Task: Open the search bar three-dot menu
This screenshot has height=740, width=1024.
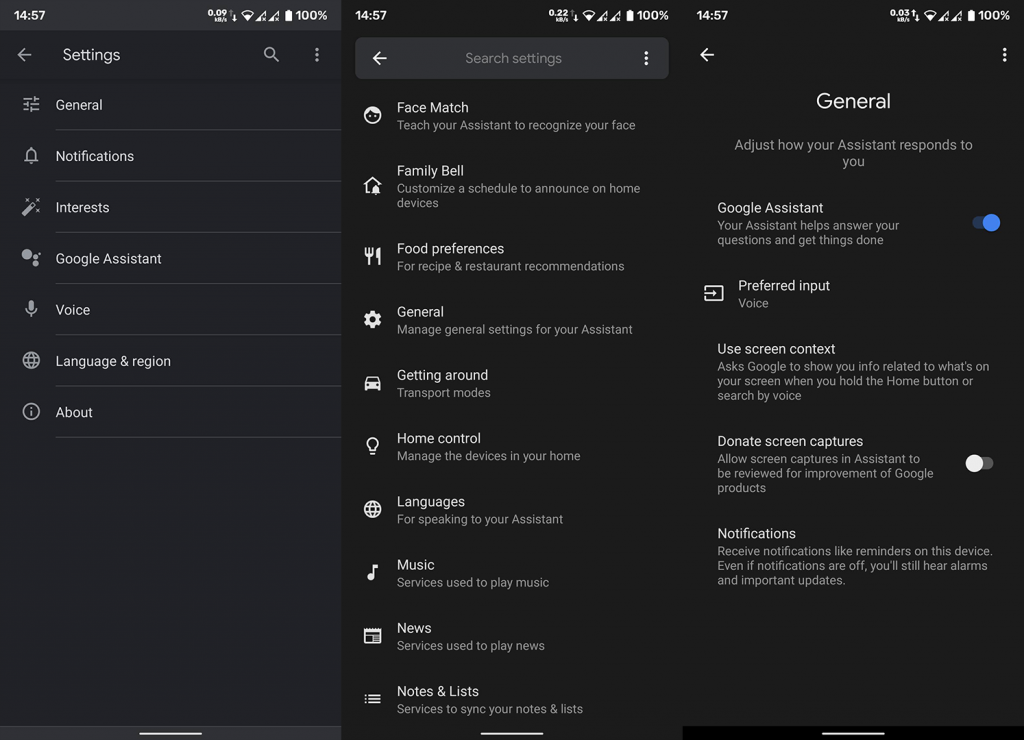Action: (647, 58)
